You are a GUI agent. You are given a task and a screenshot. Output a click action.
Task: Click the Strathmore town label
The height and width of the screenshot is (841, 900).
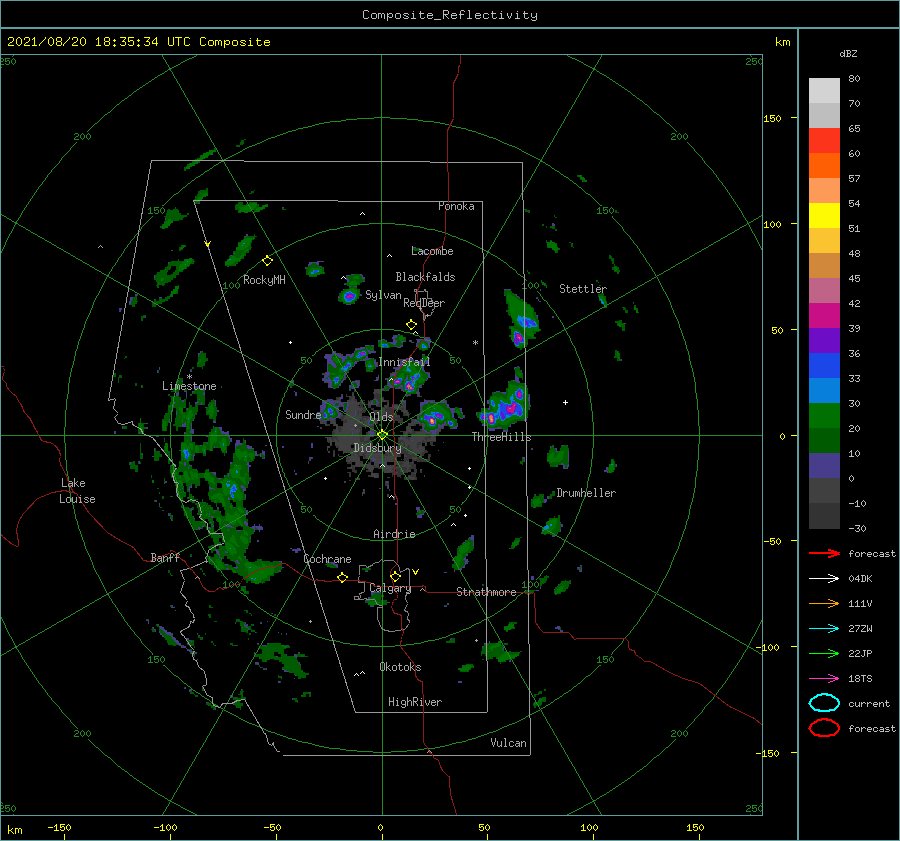point(487,592)
